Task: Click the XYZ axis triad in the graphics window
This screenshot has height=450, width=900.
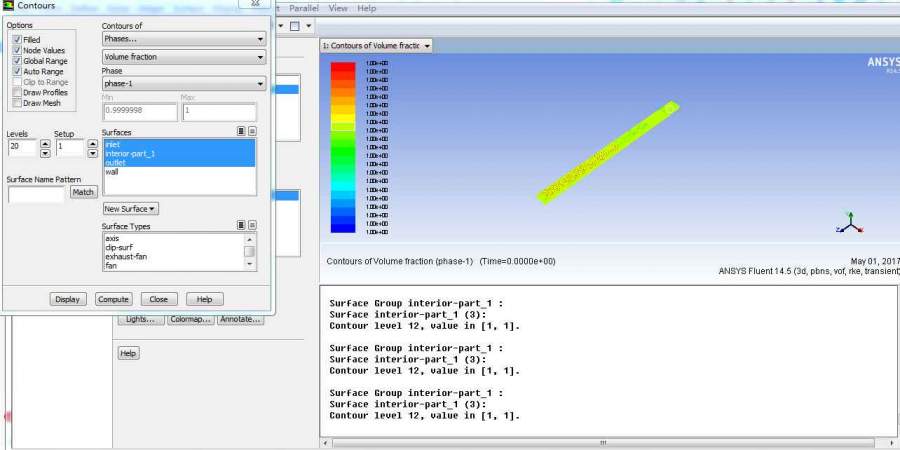Action: tap(850, 223)
